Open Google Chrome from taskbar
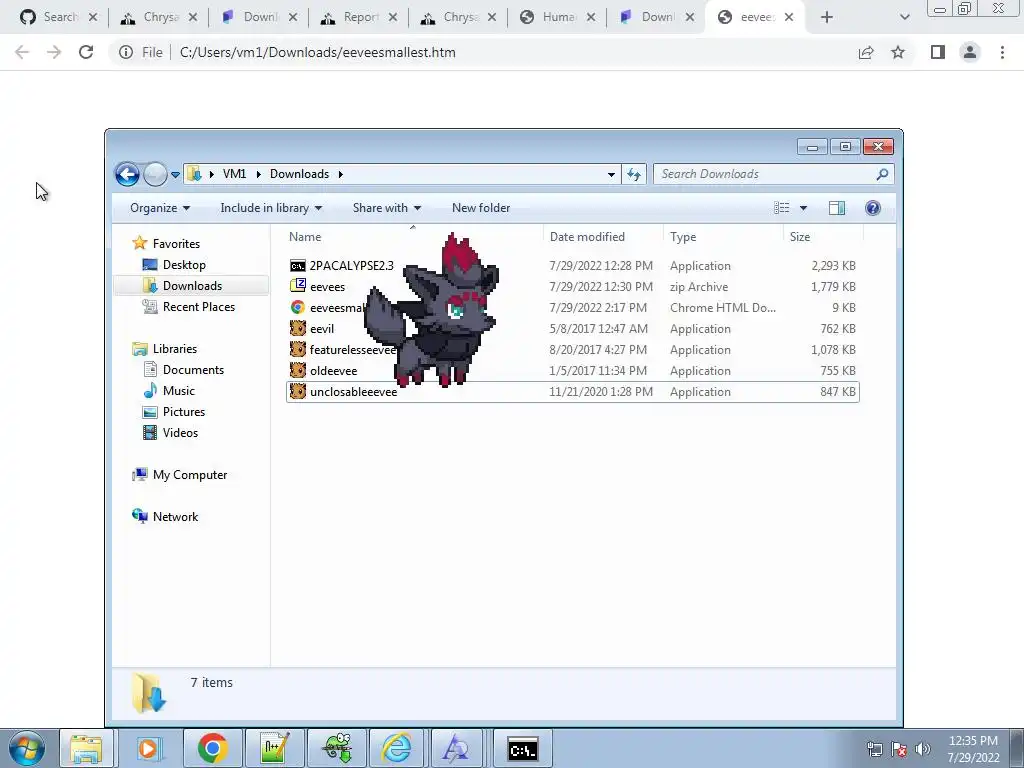This screenshot has height=768, width=1024. pyautogui.click(x=212, y=748)
